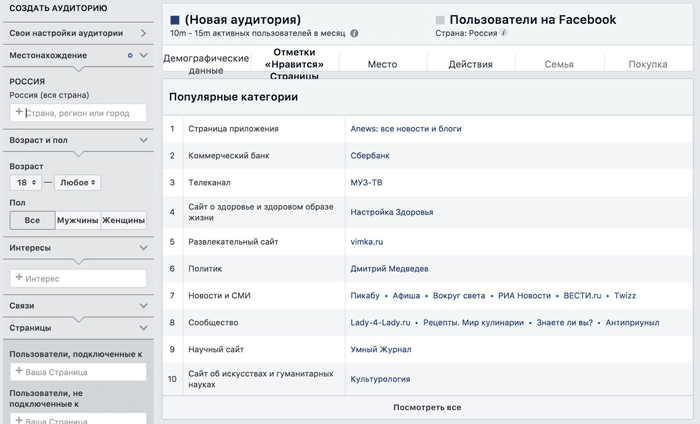Open the Афиша link
Viewport: 700px width, 424px height.
pos(406,295)
